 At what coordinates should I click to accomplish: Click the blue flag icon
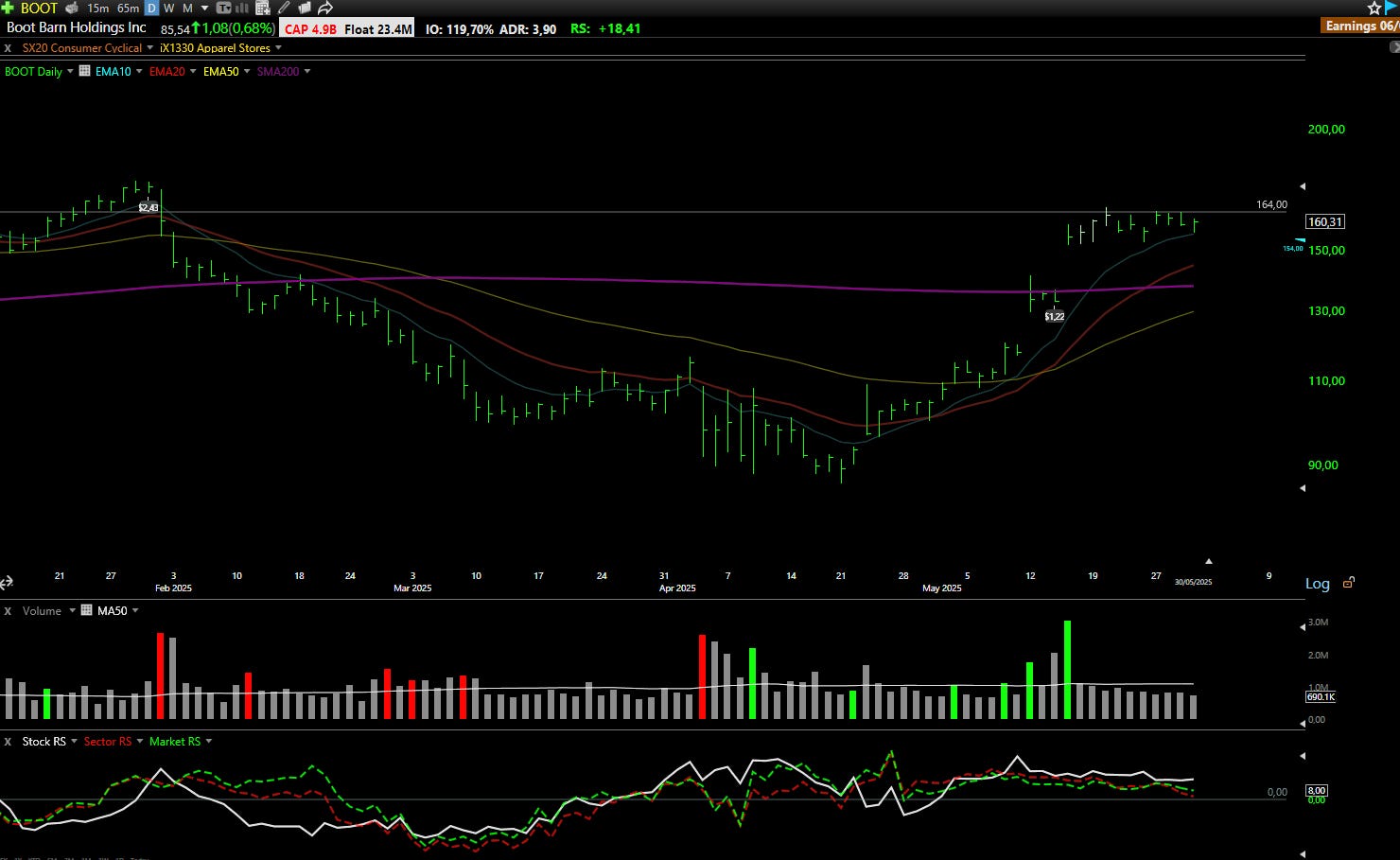[1391, 8]
